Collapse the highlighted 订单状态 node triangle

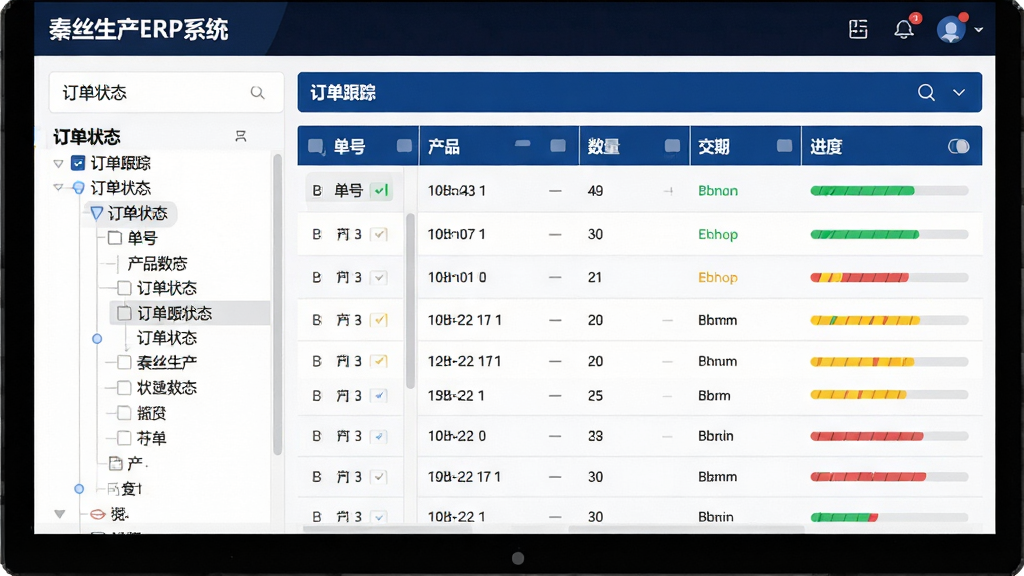coord(96,213)
